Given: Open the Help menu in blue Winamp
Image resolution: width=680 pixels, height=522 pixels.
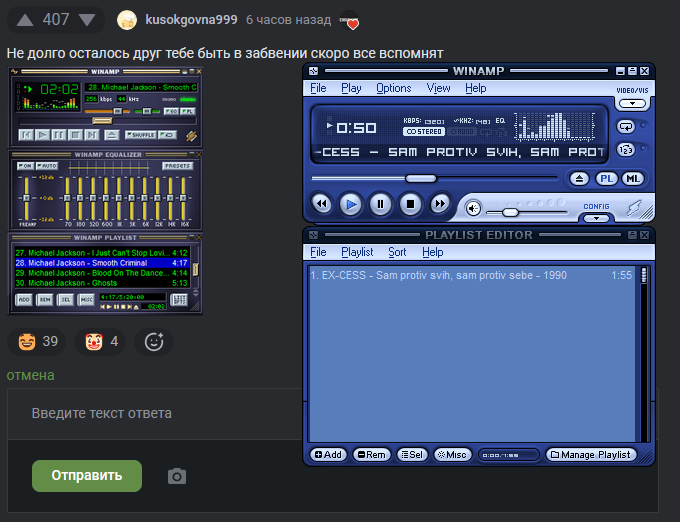Looking at the screenshot, I should pyautogui.click(x=475, y=88).
